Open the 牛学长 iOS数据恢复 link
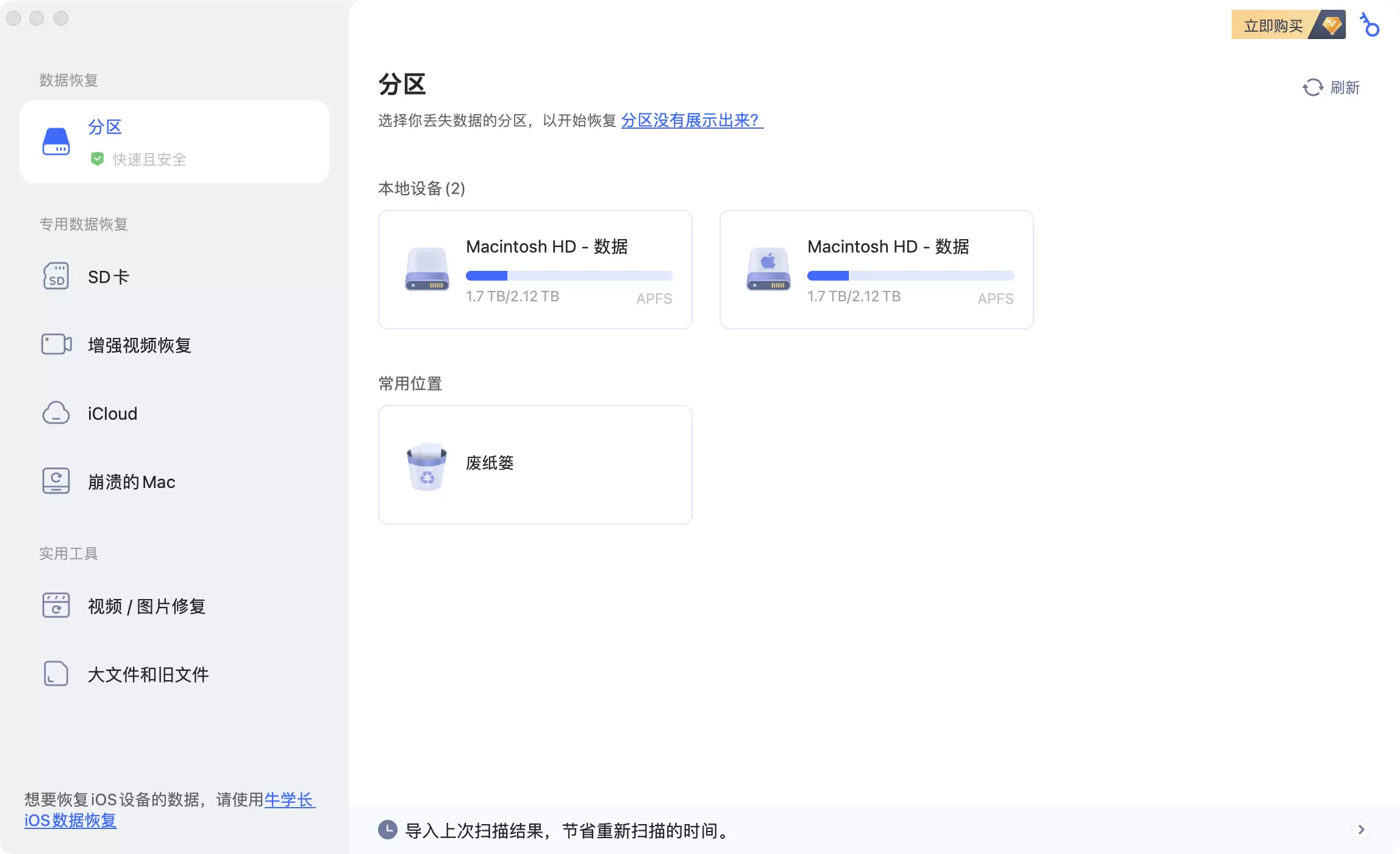The height and width of the screenshot is (854, 1400). pos(170,809)
